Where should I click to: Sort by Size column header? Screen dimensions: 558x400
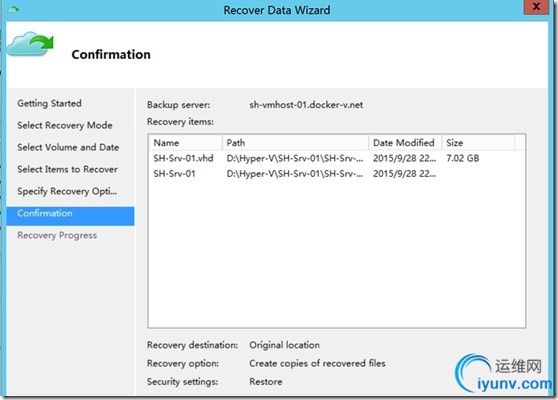[478, 143]
